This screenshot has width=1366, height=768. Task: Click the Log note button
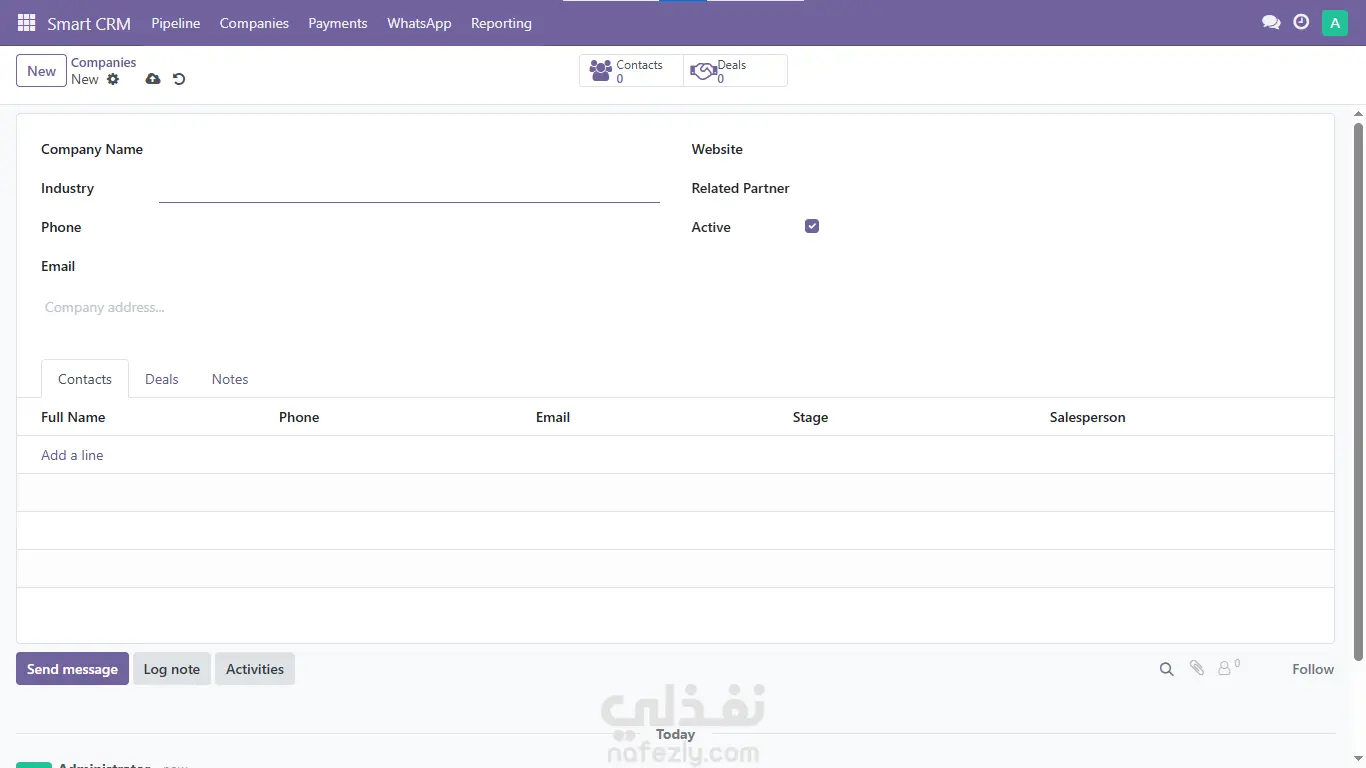[172, 669]
